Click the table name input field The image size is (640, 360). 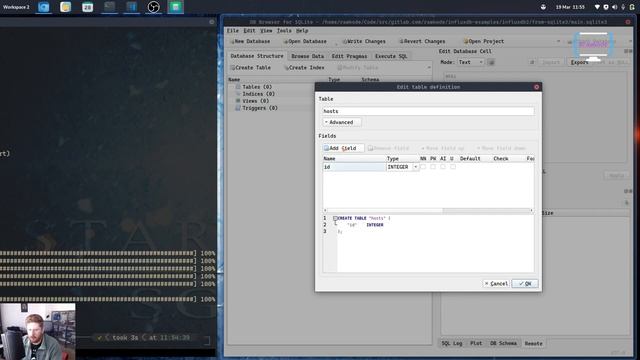tap(428, 111)
